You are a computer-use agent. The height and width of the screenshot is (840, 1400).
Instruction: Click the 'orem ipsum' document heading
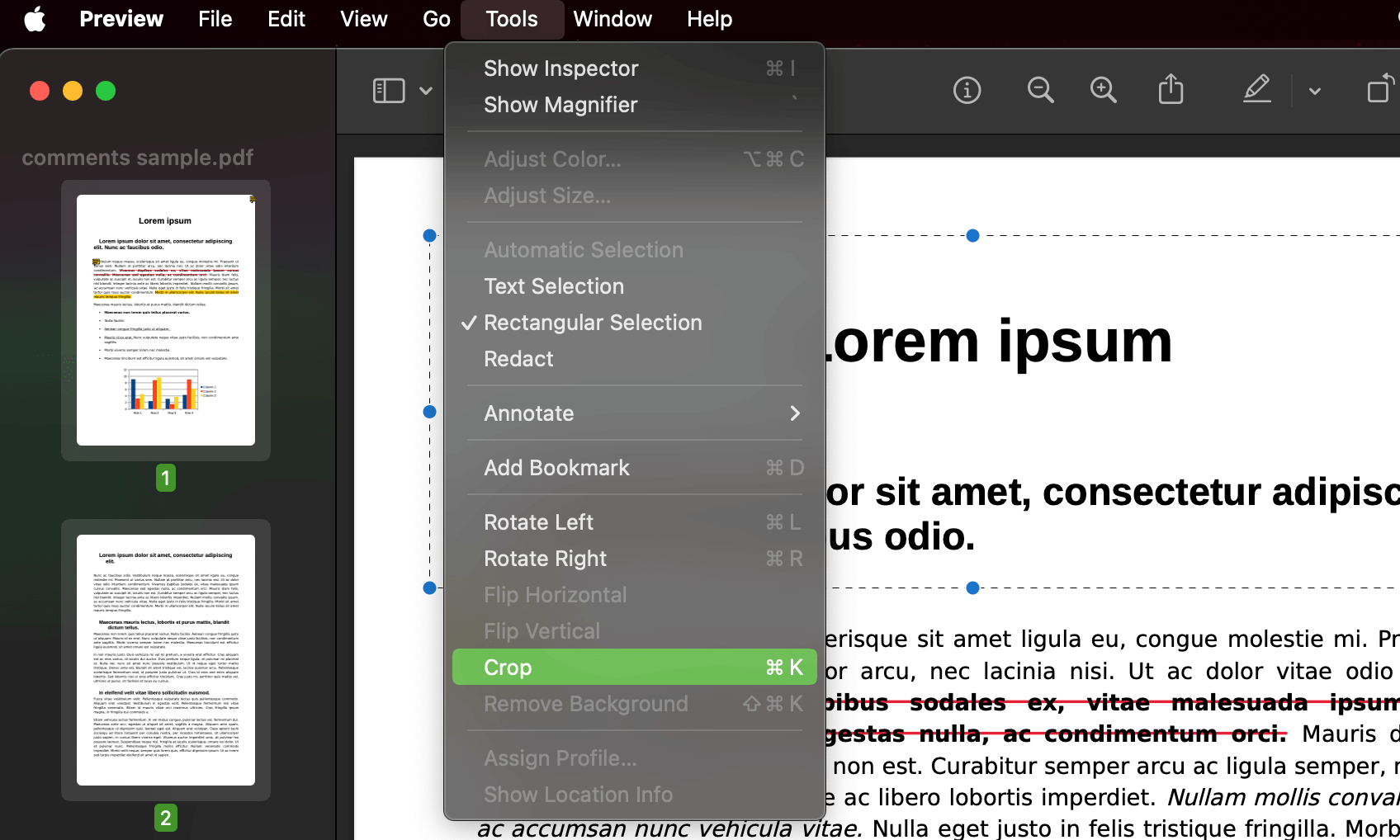click(x=1000, y=342)
